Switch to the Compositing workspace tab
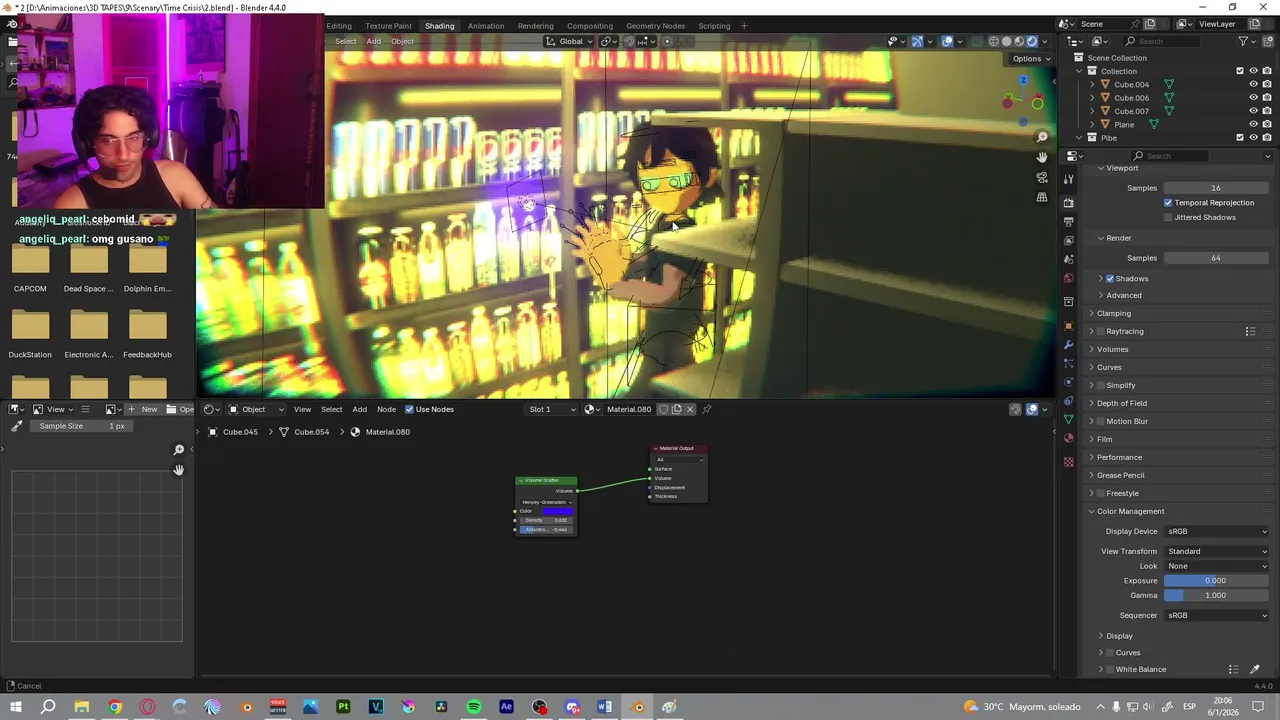This screenshot has height=720, width=1280. click(x=590, y=25)
